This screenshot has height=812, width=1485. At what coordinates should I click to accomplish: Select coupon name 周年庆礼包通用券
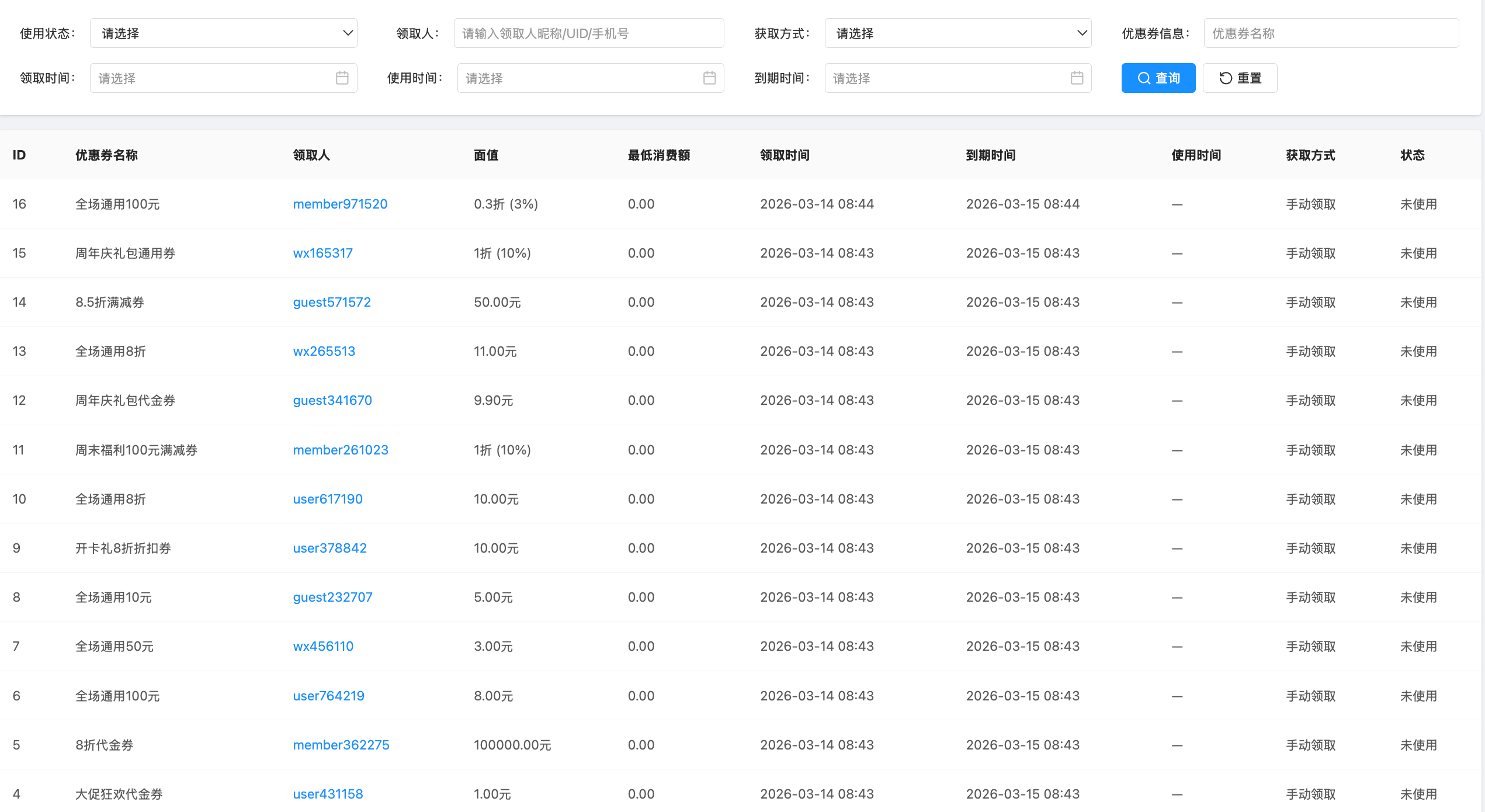[125, 253]
